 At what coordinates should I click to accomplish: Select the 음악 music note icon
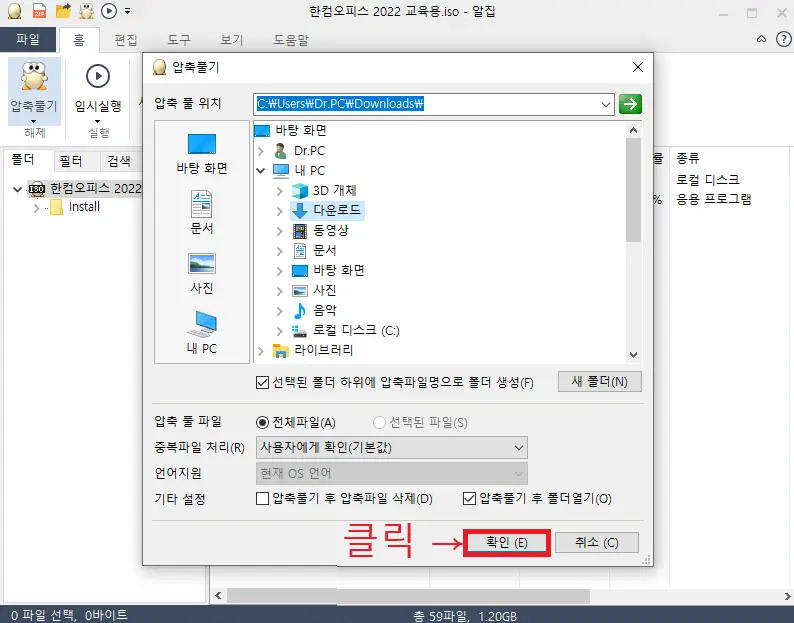300,310
